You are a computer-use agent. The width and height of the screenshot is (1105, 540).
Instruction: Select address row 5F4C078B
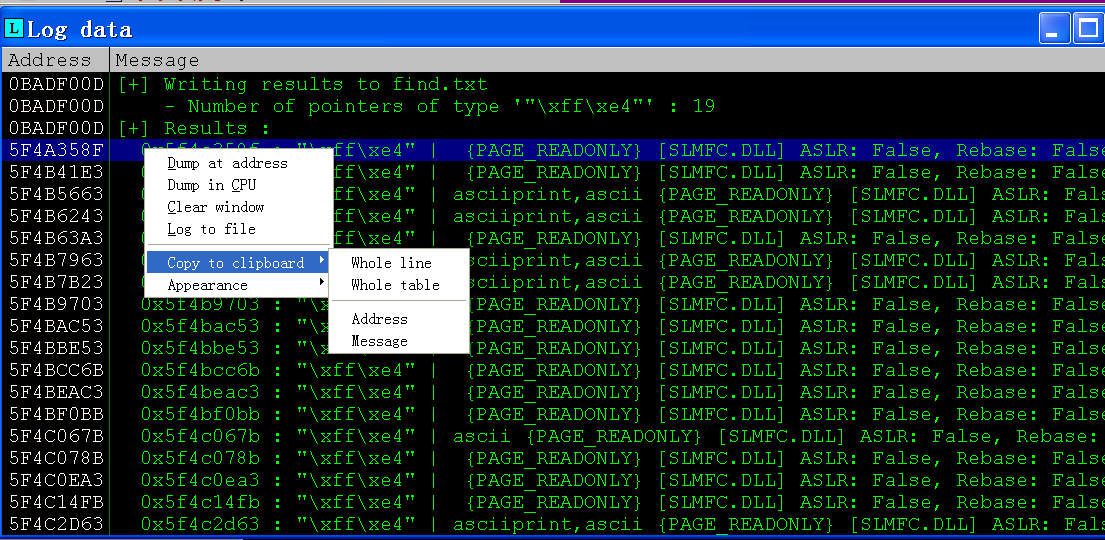tap(56, 458)
